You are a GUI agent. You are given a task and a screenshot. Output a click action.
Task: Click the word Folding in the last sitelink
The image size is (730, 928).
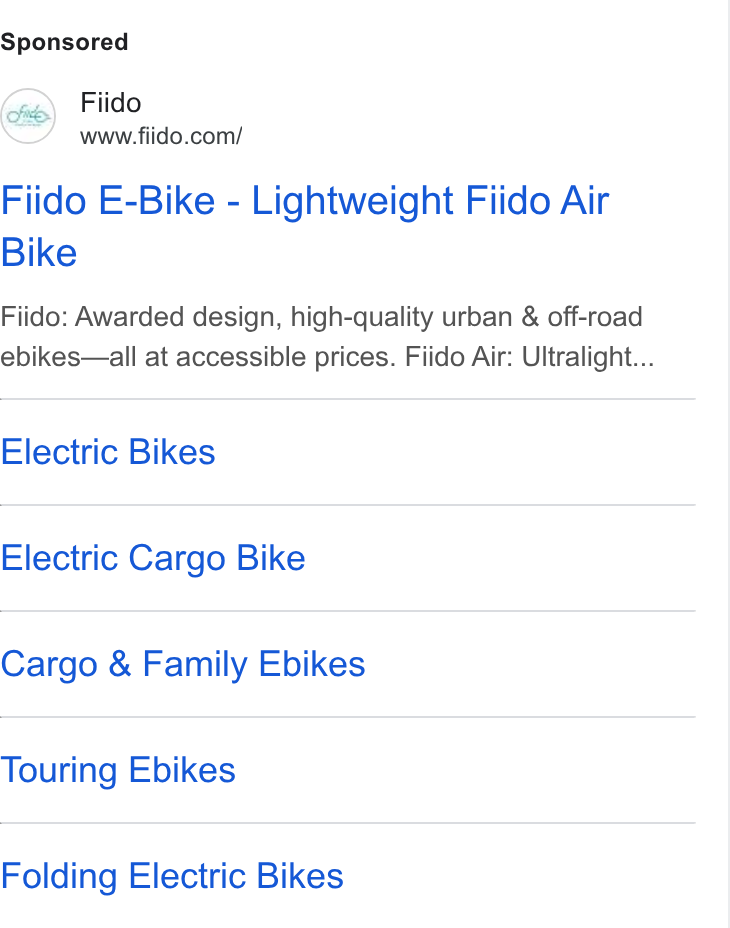59,877
